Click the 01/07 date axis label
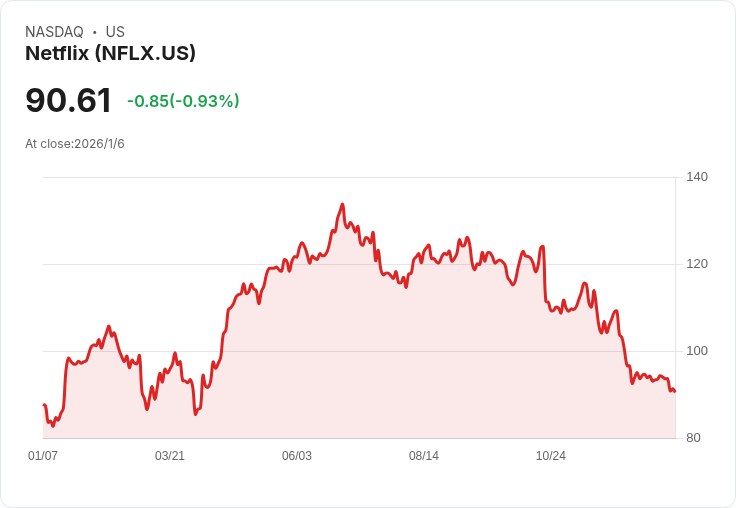The height and width of the screenshot is (508, 736). pos(43,455)
